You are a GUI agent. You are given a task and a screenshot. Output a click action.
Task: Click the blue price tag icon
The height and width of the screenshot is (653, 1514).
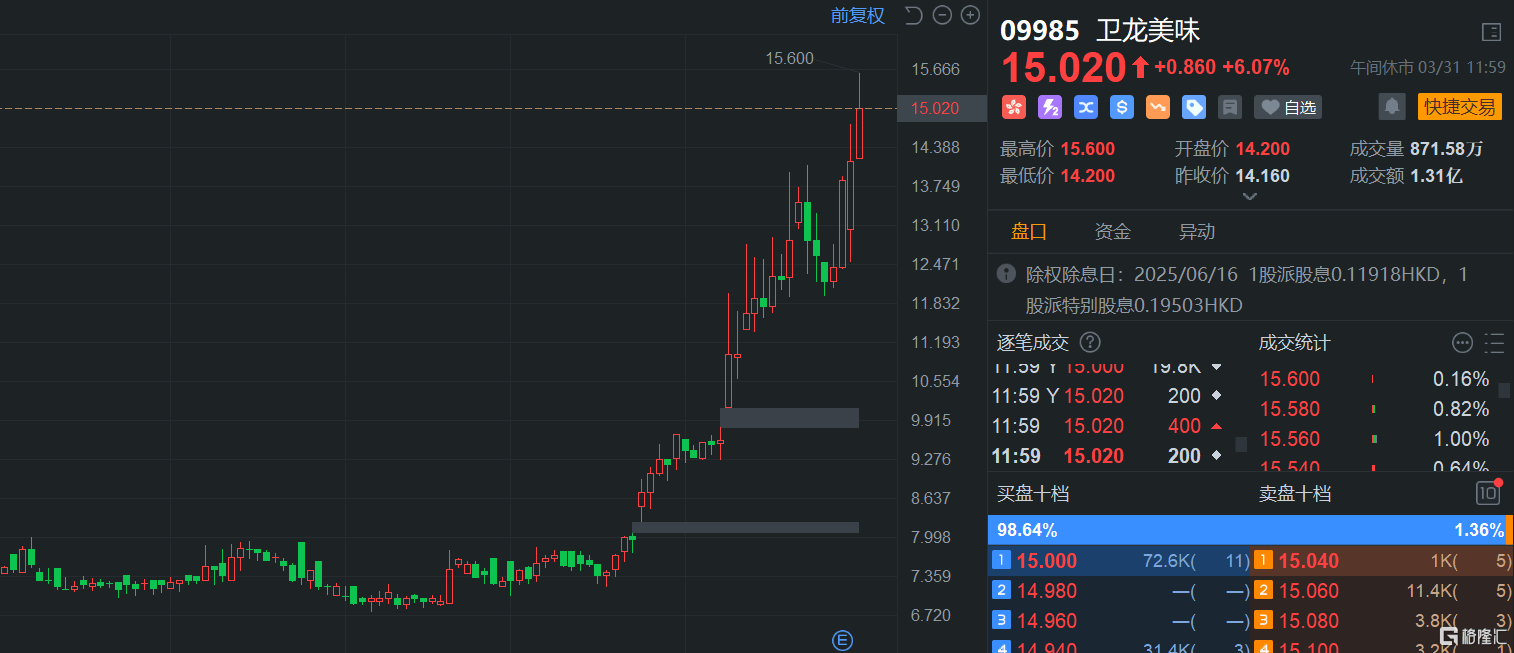coord(1194,107)
